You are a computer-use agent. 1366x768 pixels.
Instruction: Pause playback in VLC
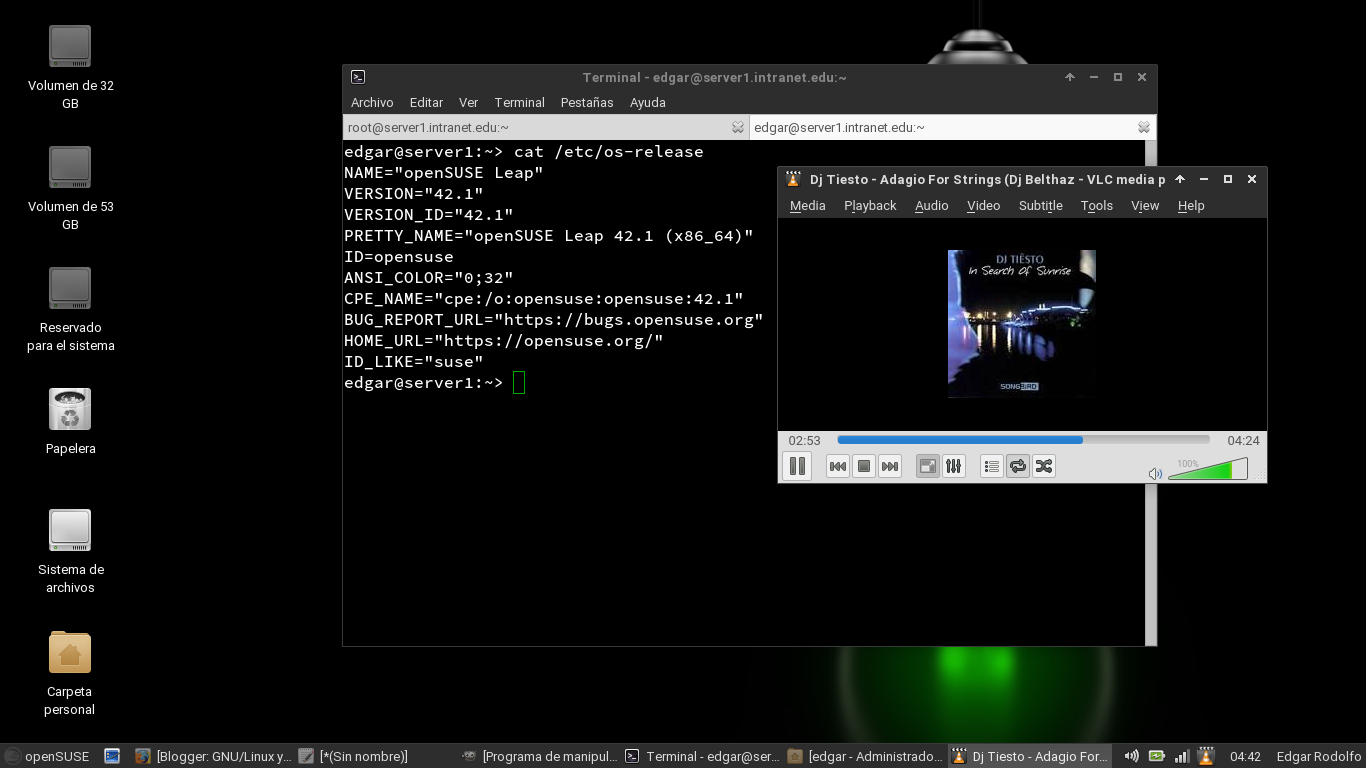(x=797, y=466)
